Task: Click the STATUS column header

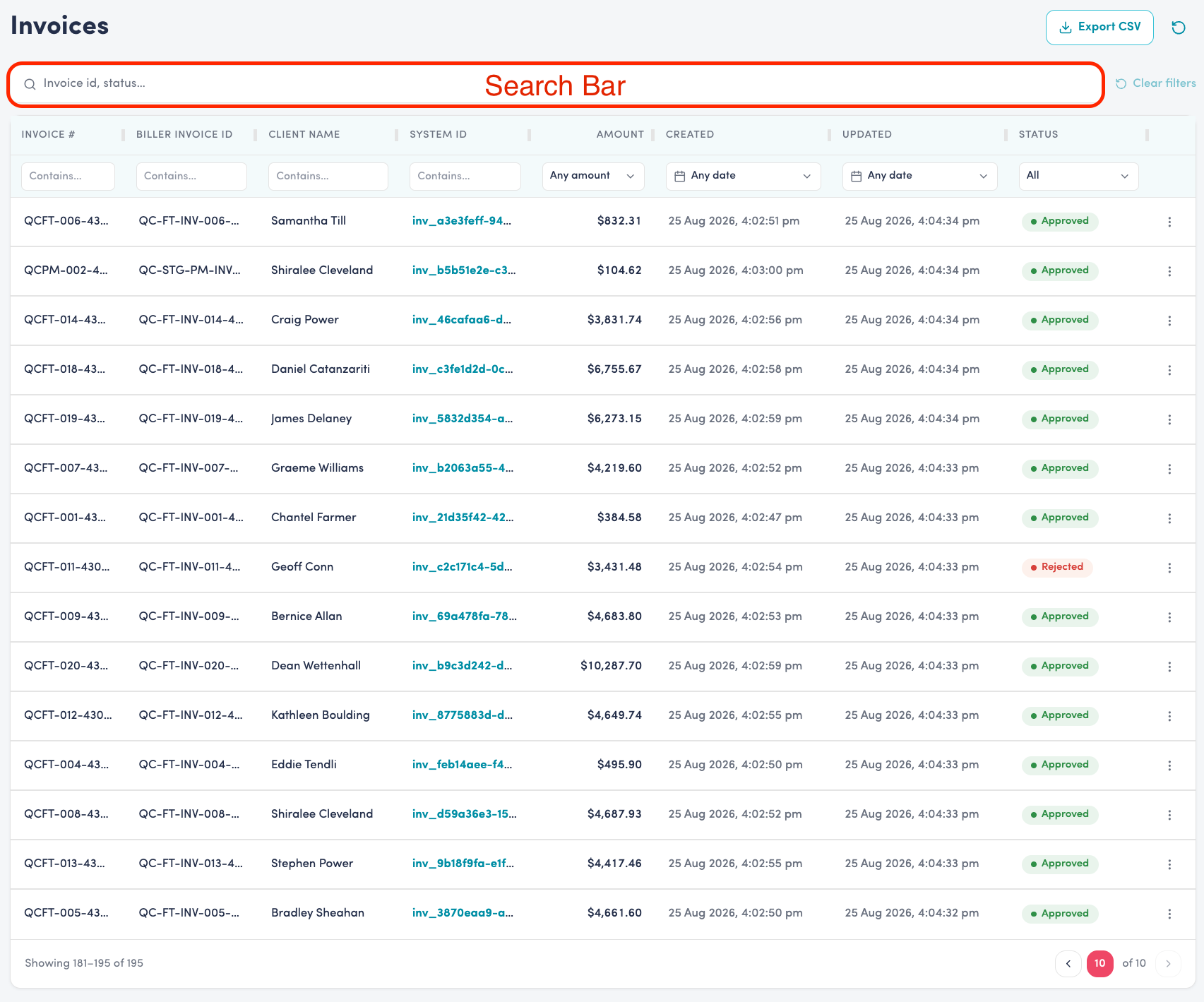Action: click(1038, 134)
